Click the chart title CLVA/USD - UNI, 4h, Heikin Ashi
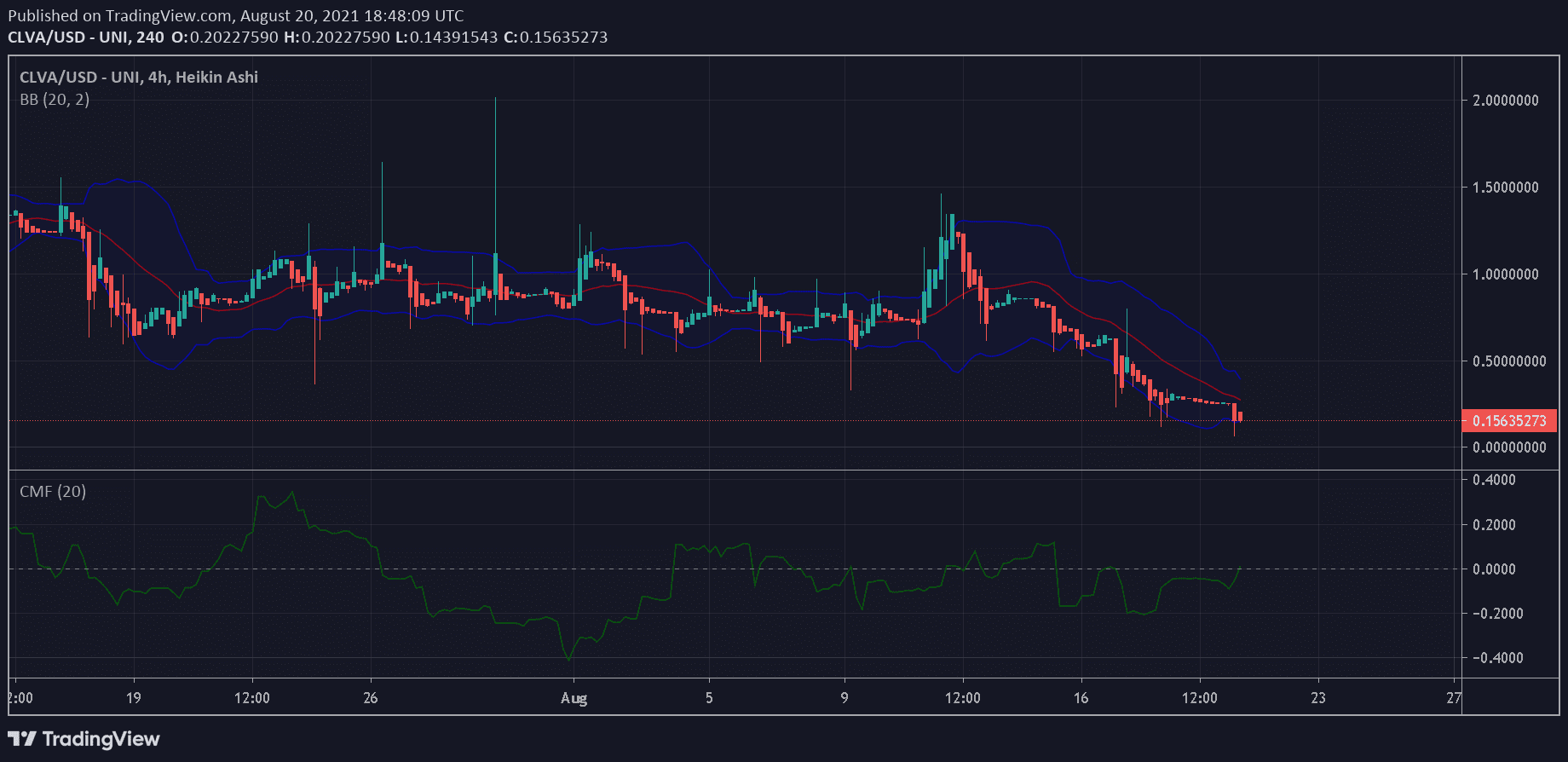Viewport: 1568px width, 762px height. pos(139,77)
